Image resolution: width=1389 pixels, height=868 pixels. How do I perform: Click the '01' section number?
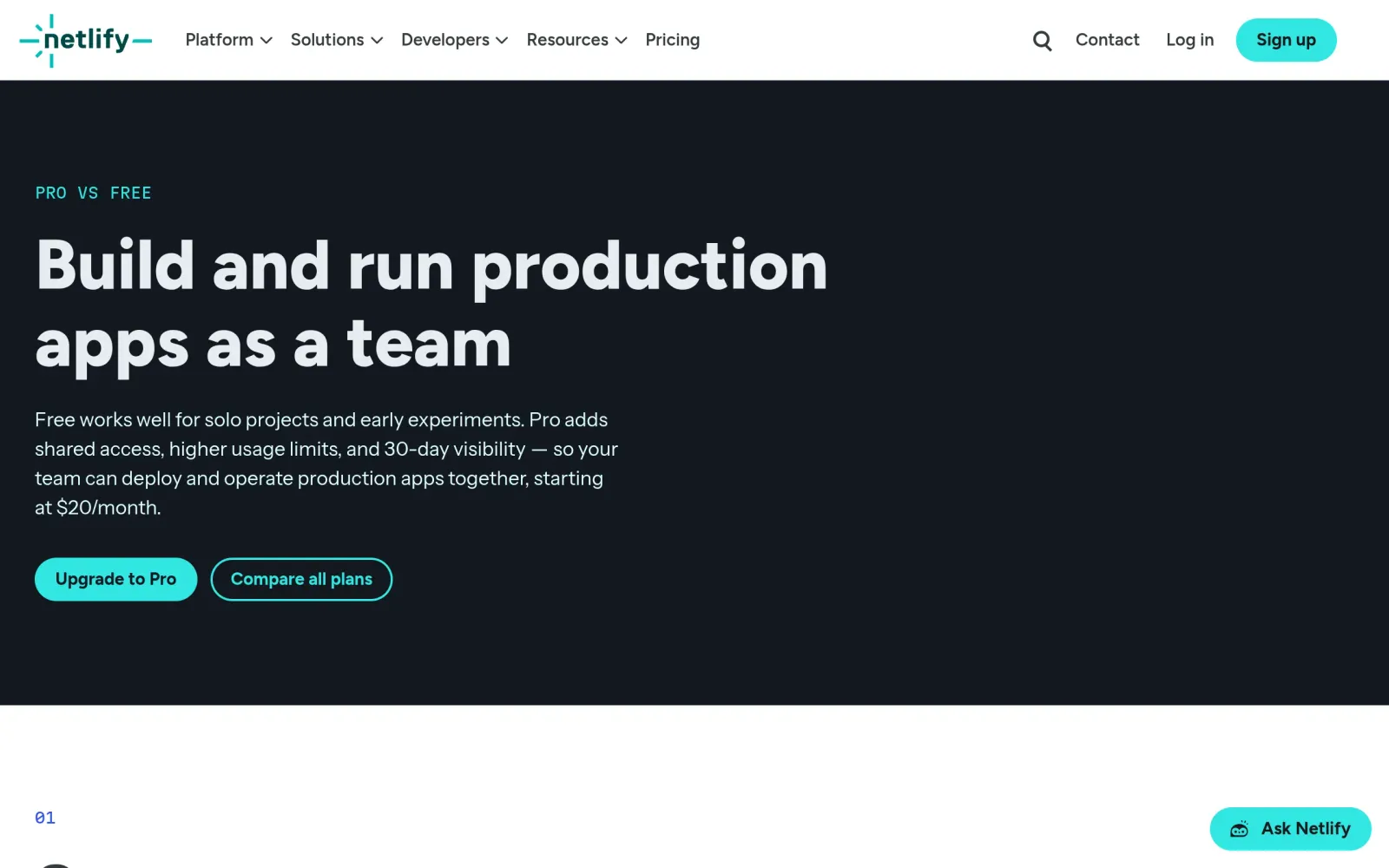click(x=45, y=818)
